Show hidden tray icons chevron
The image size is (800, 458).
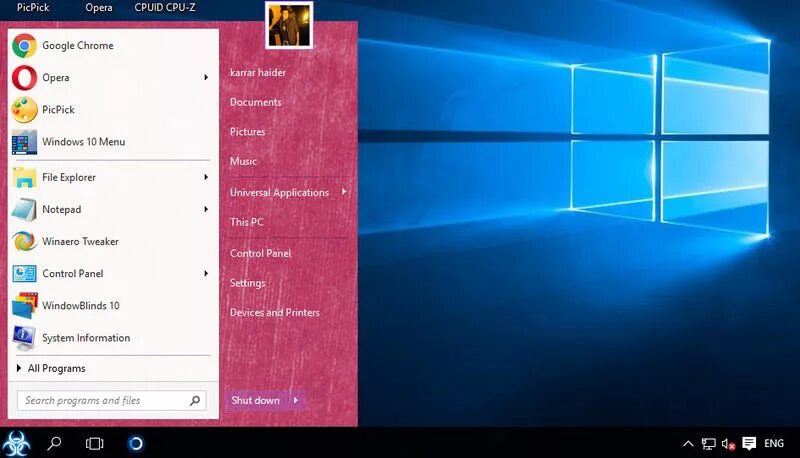click(x=688, y=444)
